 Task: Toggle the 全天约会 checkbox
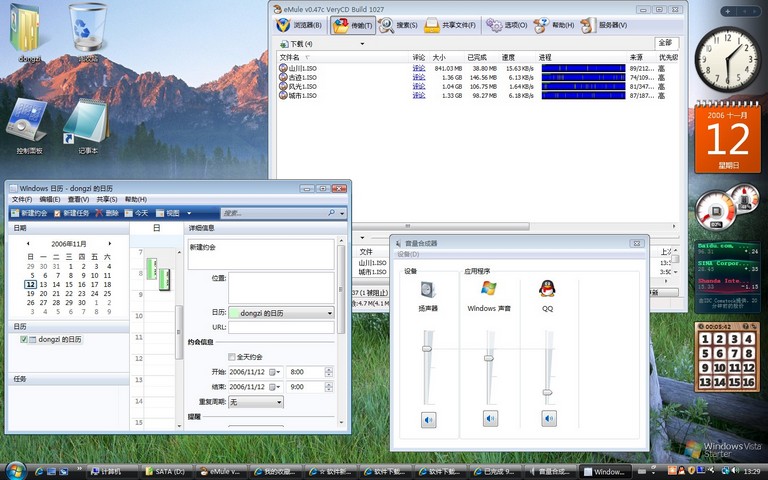[232, 357]
